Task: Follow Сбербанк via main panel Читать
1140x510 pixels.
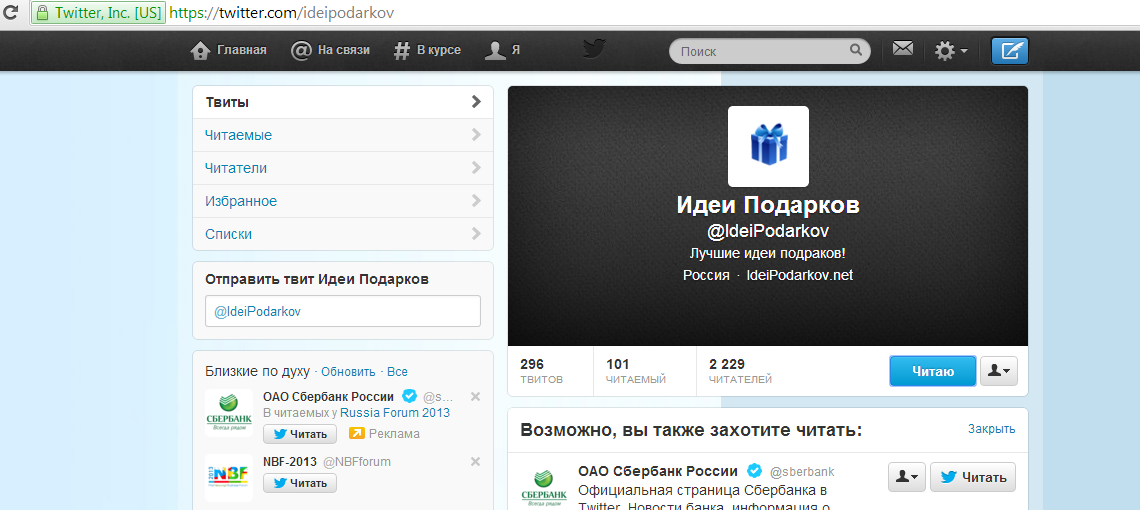Action: tap(973, 477)
